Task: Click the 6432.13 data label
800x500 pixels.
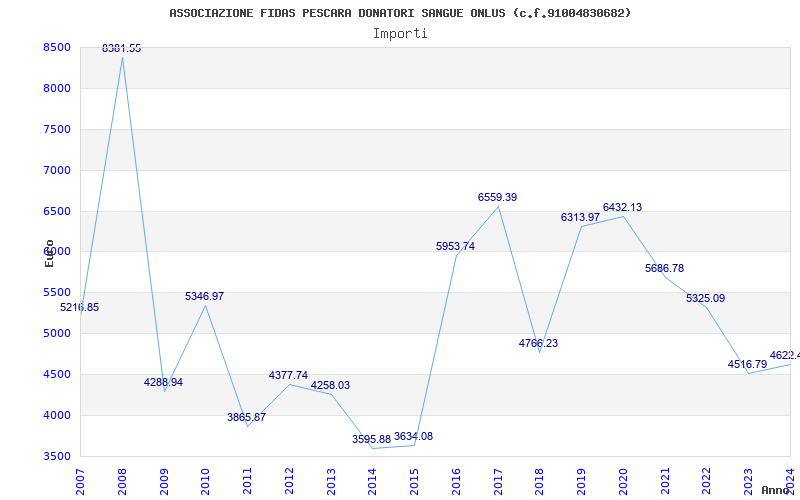Action: click(x=622, y=208)
